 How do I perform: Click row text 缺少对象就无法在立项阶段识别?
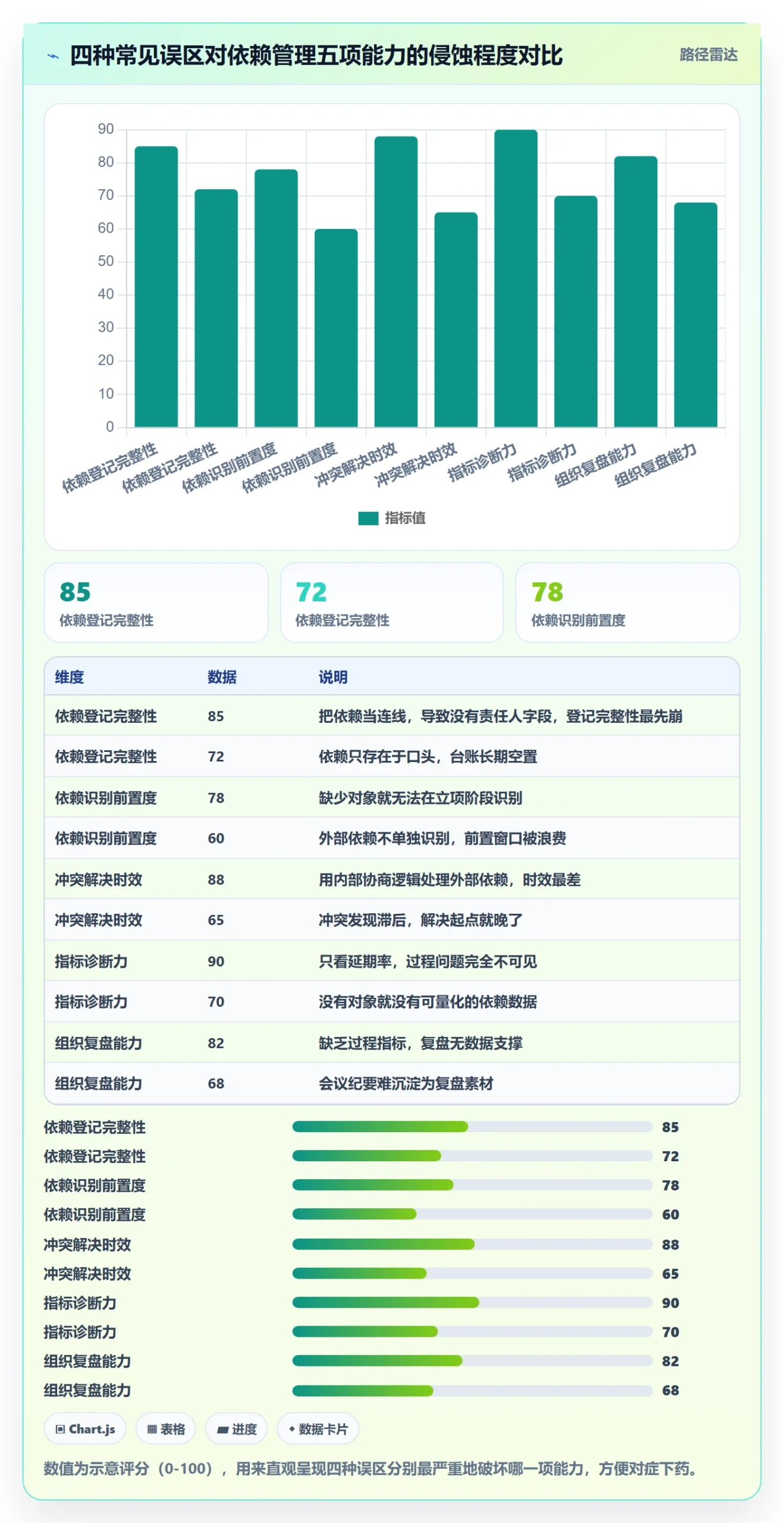420,798
